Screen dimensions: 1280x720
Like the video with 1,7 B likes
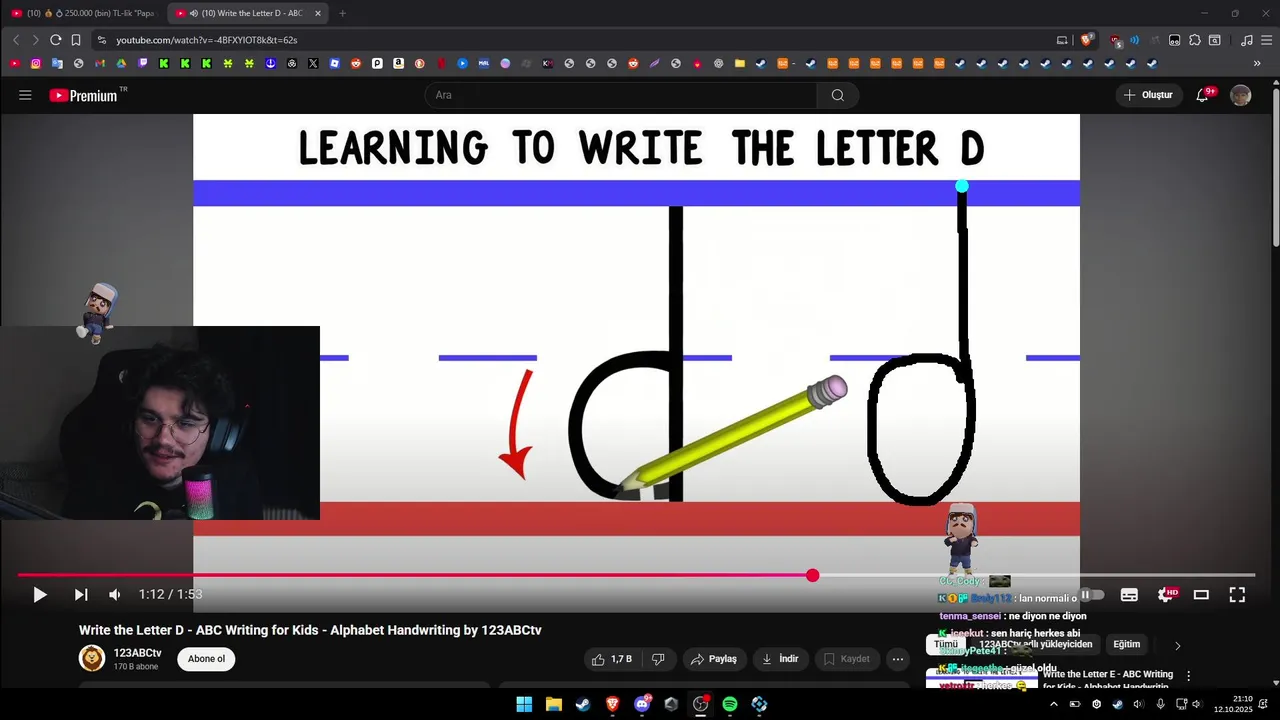pos(611,659)
